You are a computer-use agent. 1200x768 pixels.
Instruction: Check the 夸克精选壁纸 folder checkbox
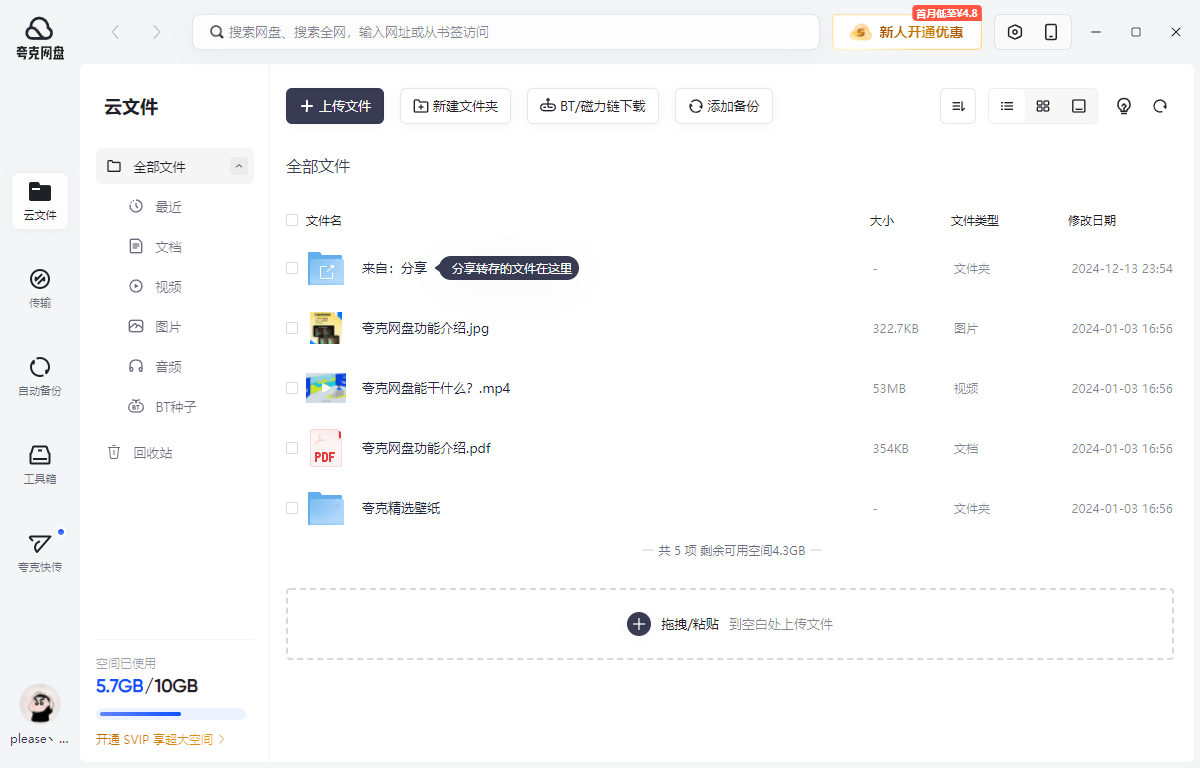[292, 508]
